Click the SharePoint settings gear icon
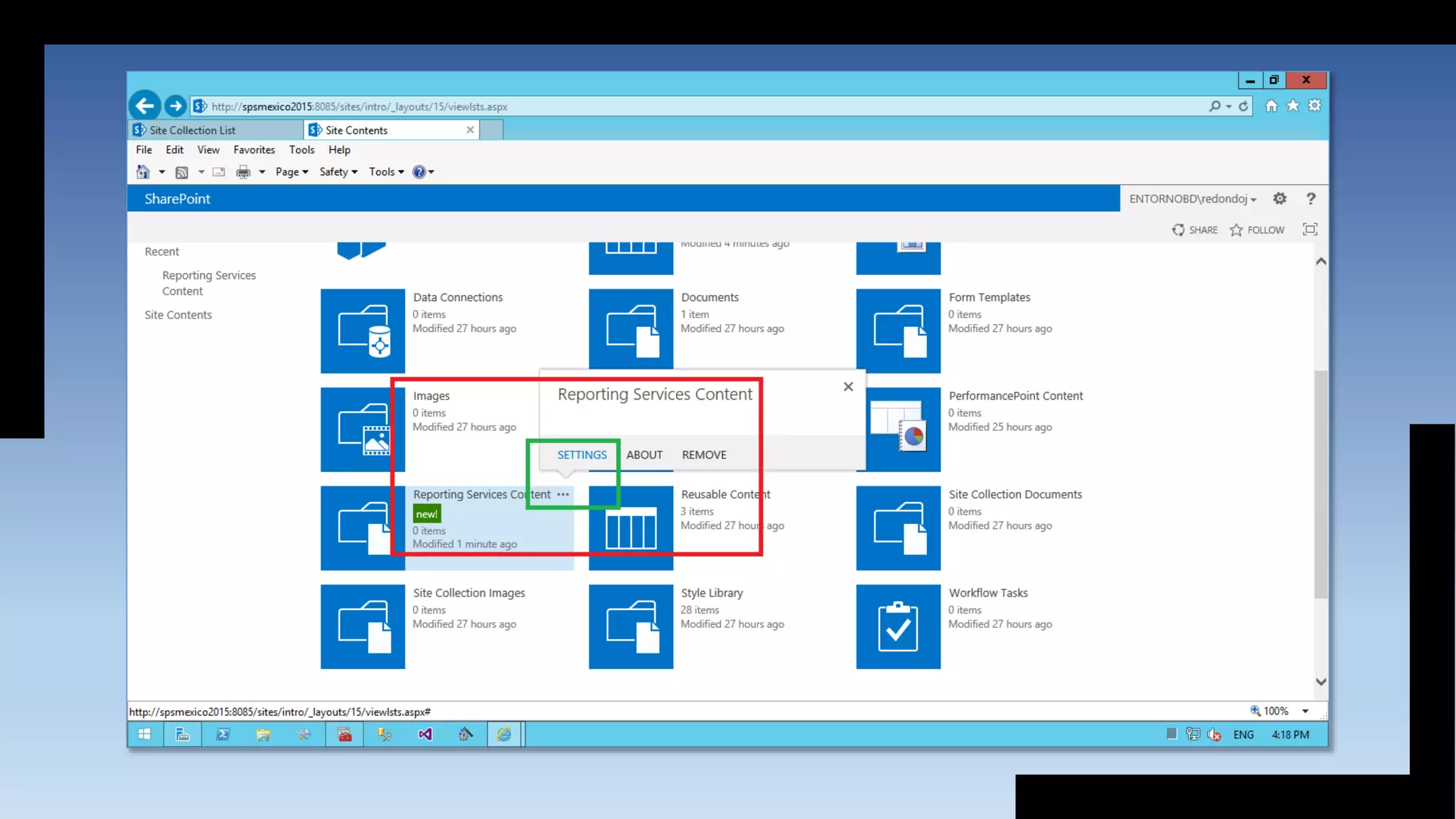 [1280, 199]
